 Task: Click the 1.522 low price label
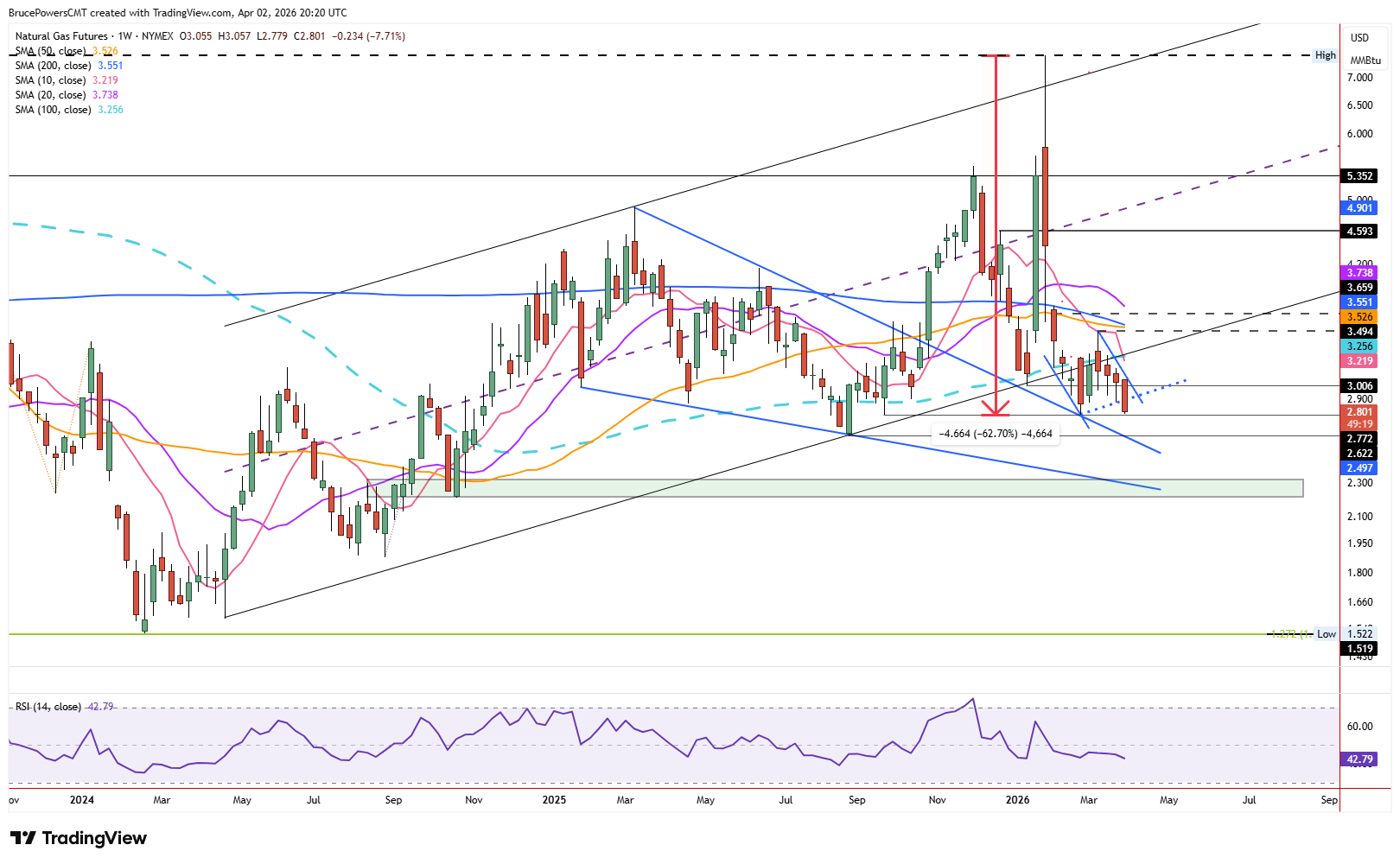(x=1359, y=634)
